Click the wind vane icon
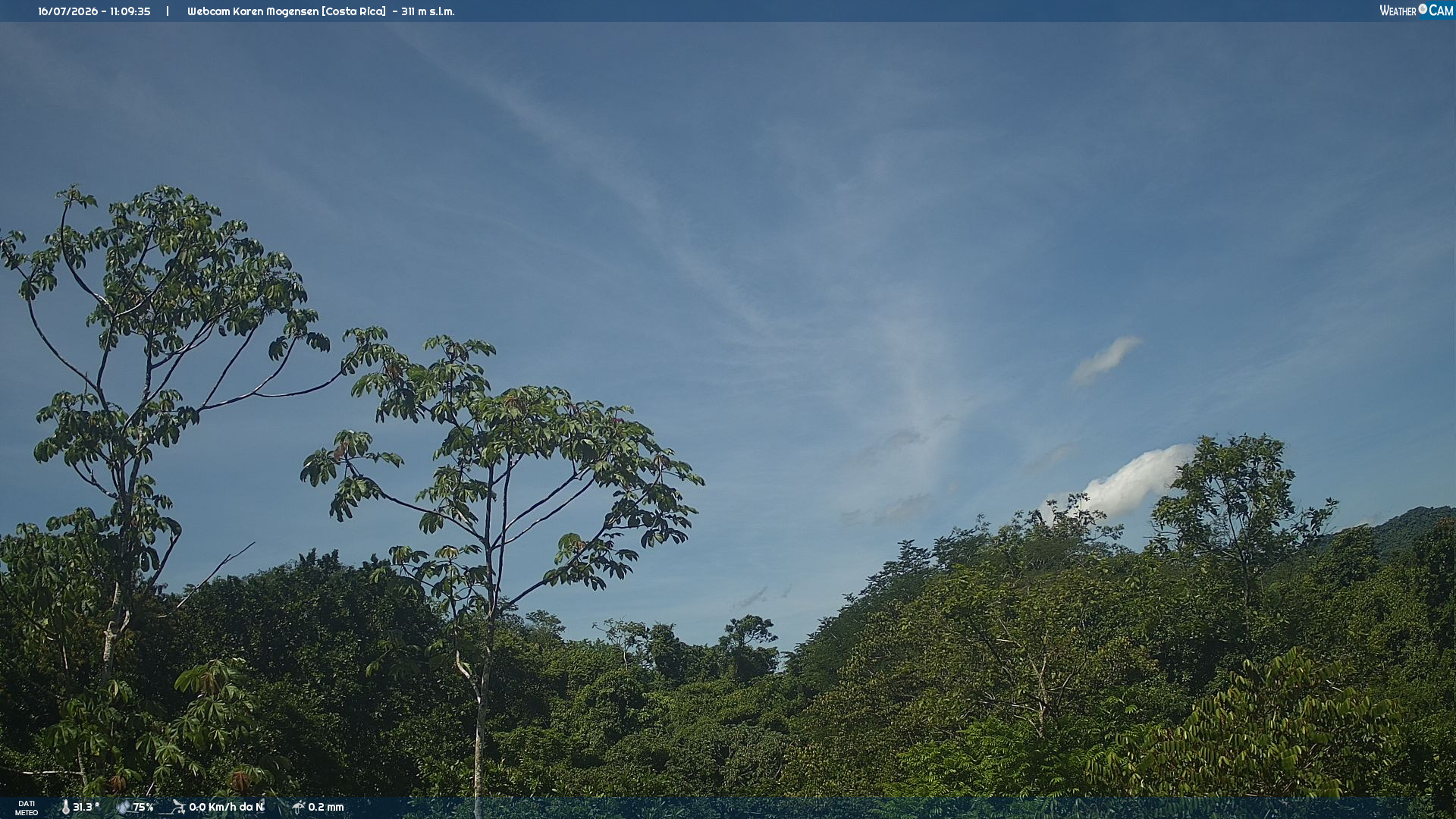The image size is (1456, 819). [x=178, y=808]
